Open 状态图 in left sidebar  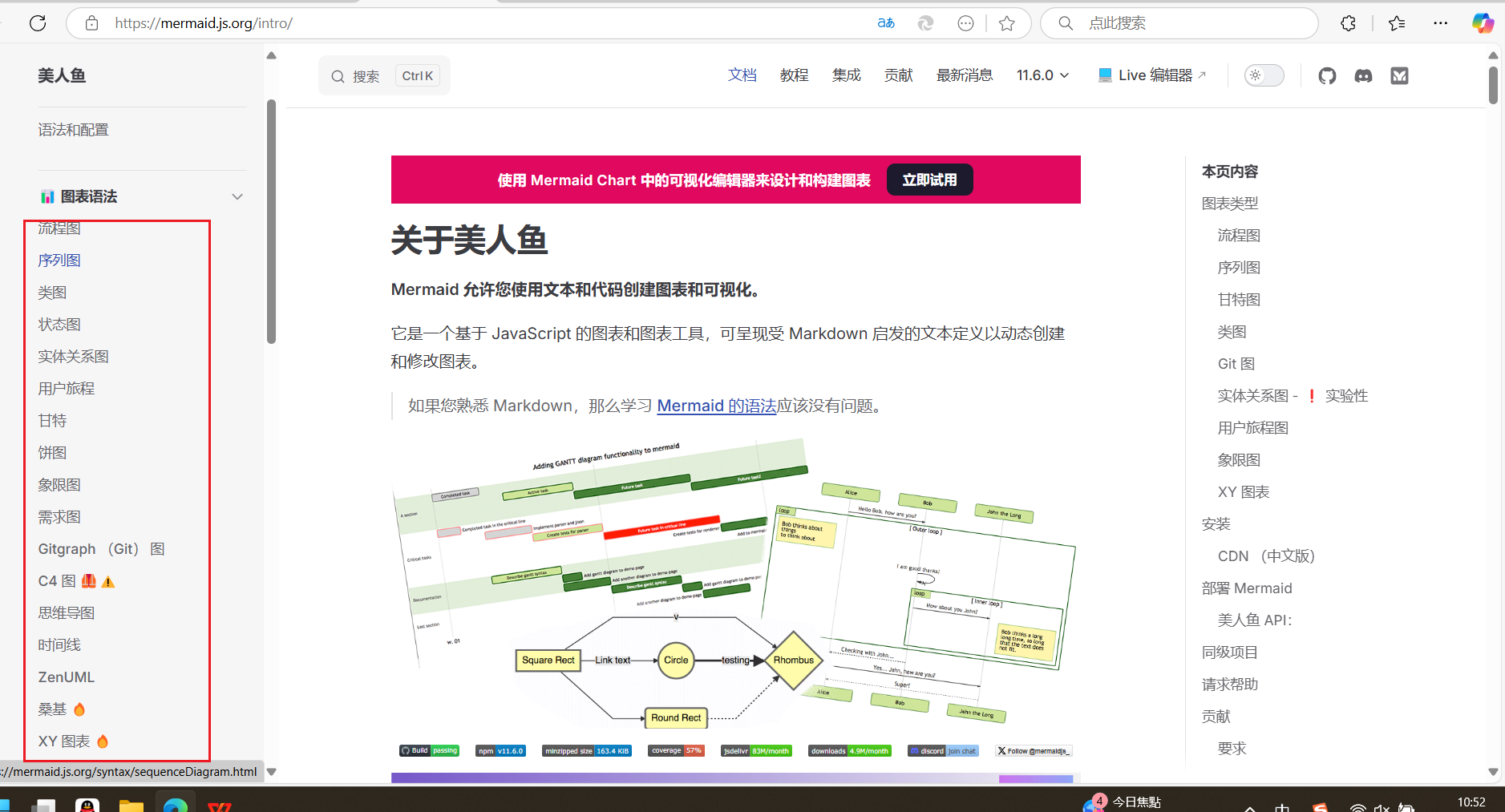[x=59, y=325]
